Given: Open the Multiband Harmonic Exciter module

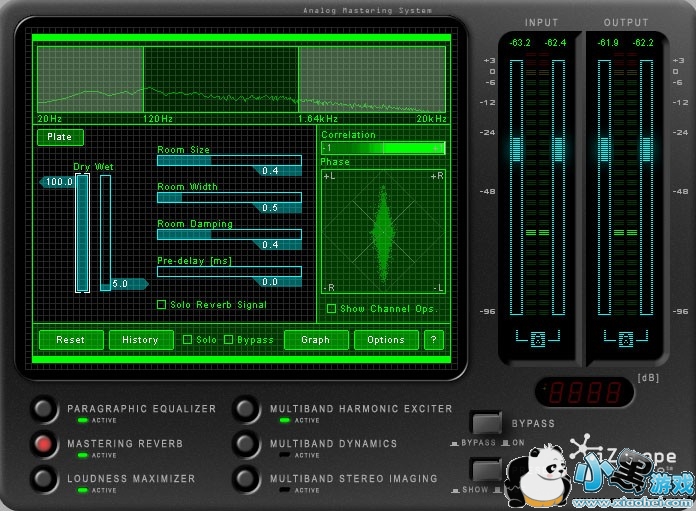Looking at the screenshot, I should (x=246, y=409).
